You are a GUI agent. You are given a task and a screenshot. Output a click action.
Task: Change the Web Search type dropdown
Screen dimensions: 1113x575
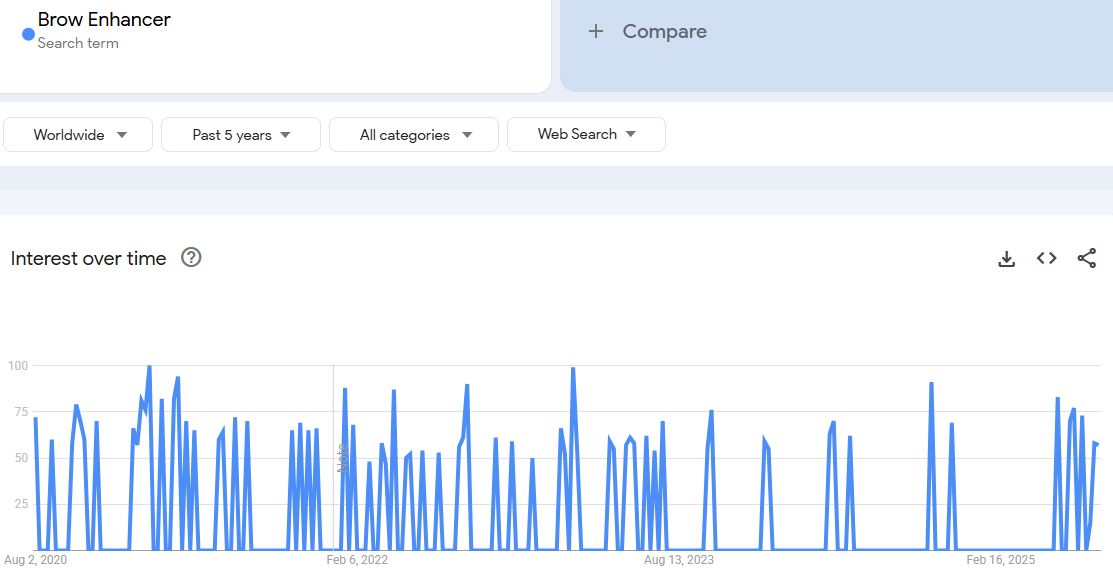click(x=586, y=134)
